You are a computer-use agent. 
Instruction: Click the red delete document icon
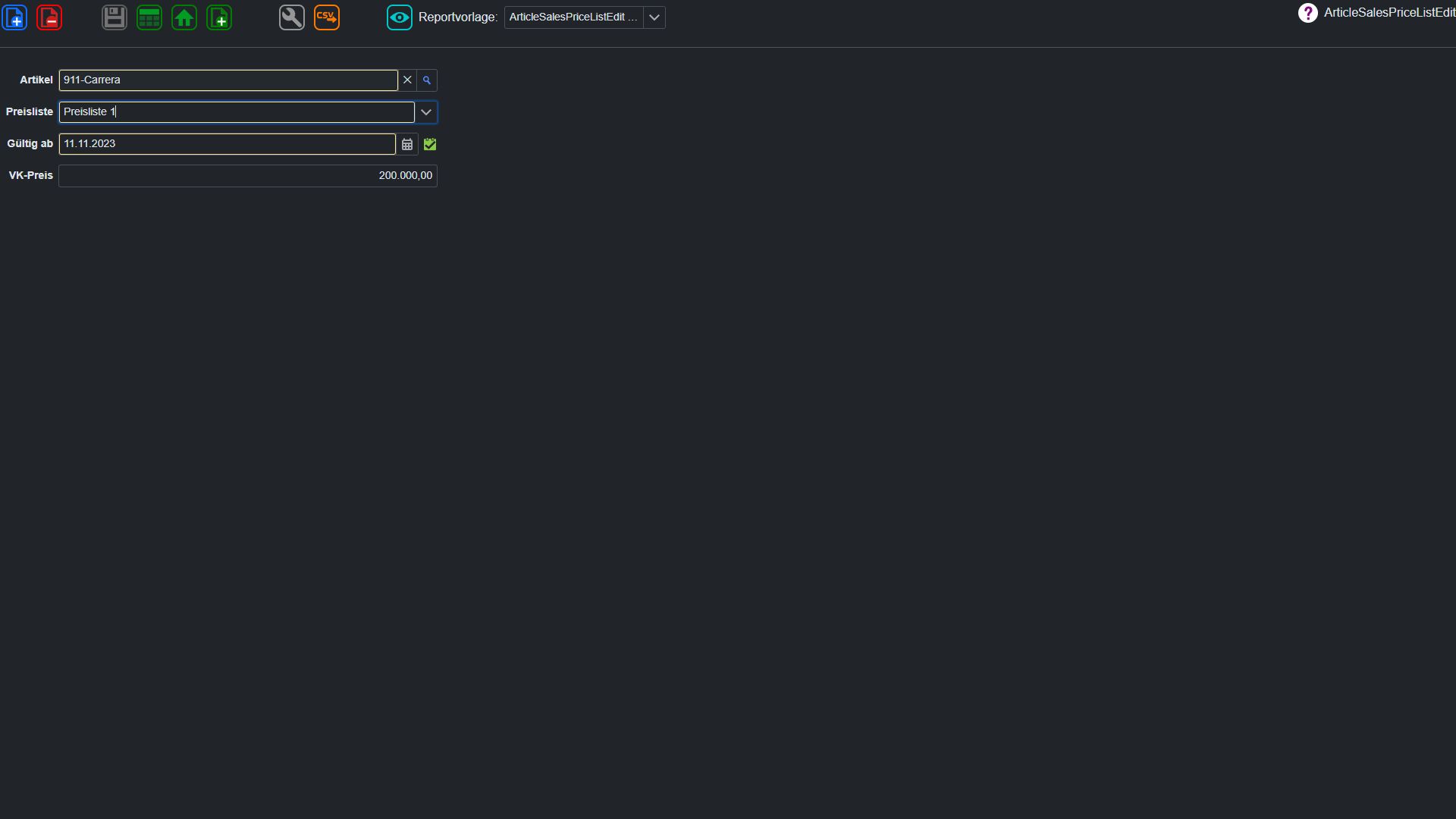pos(49,17)
